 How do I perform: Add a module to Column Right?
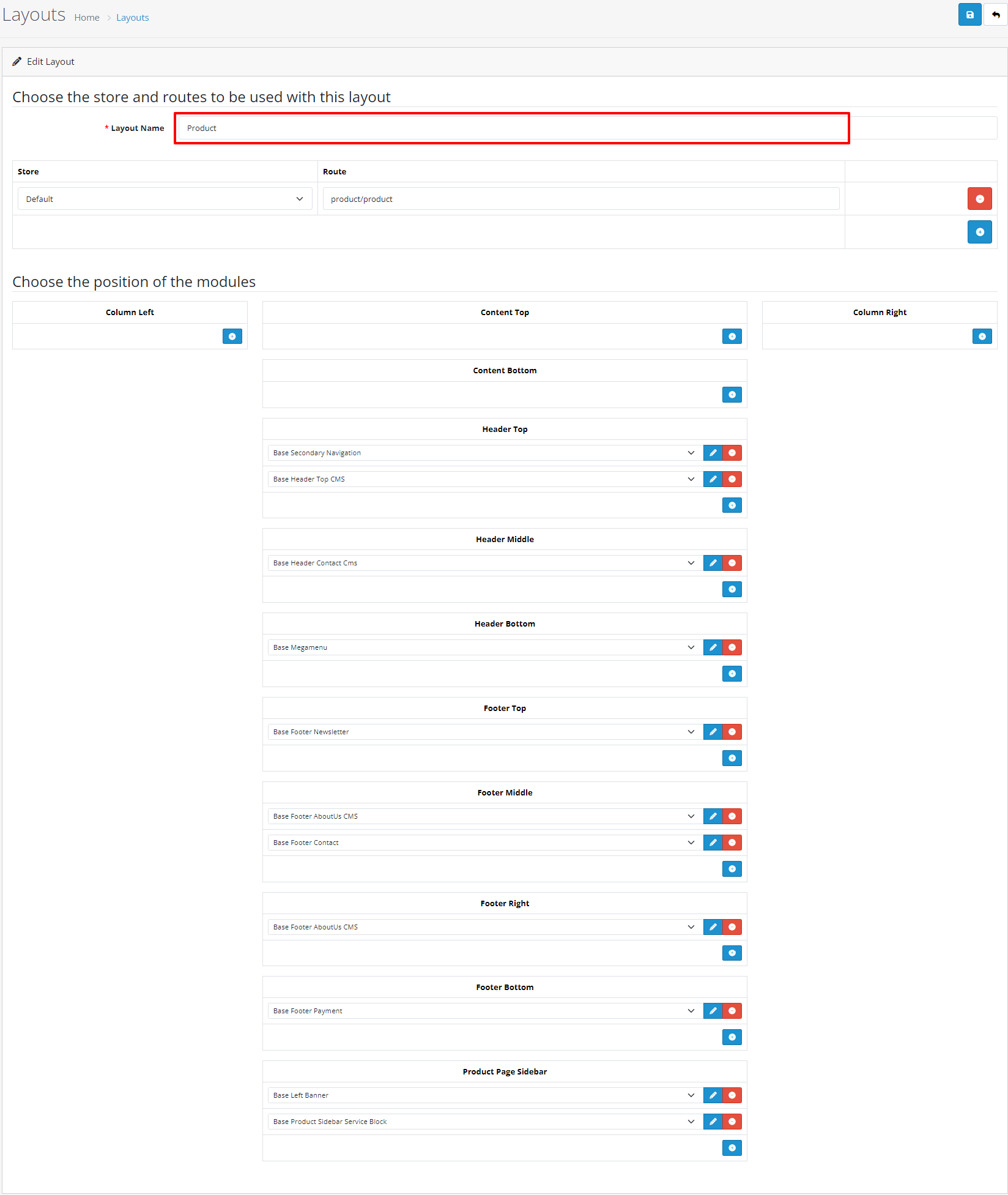[x=982, y=337]
